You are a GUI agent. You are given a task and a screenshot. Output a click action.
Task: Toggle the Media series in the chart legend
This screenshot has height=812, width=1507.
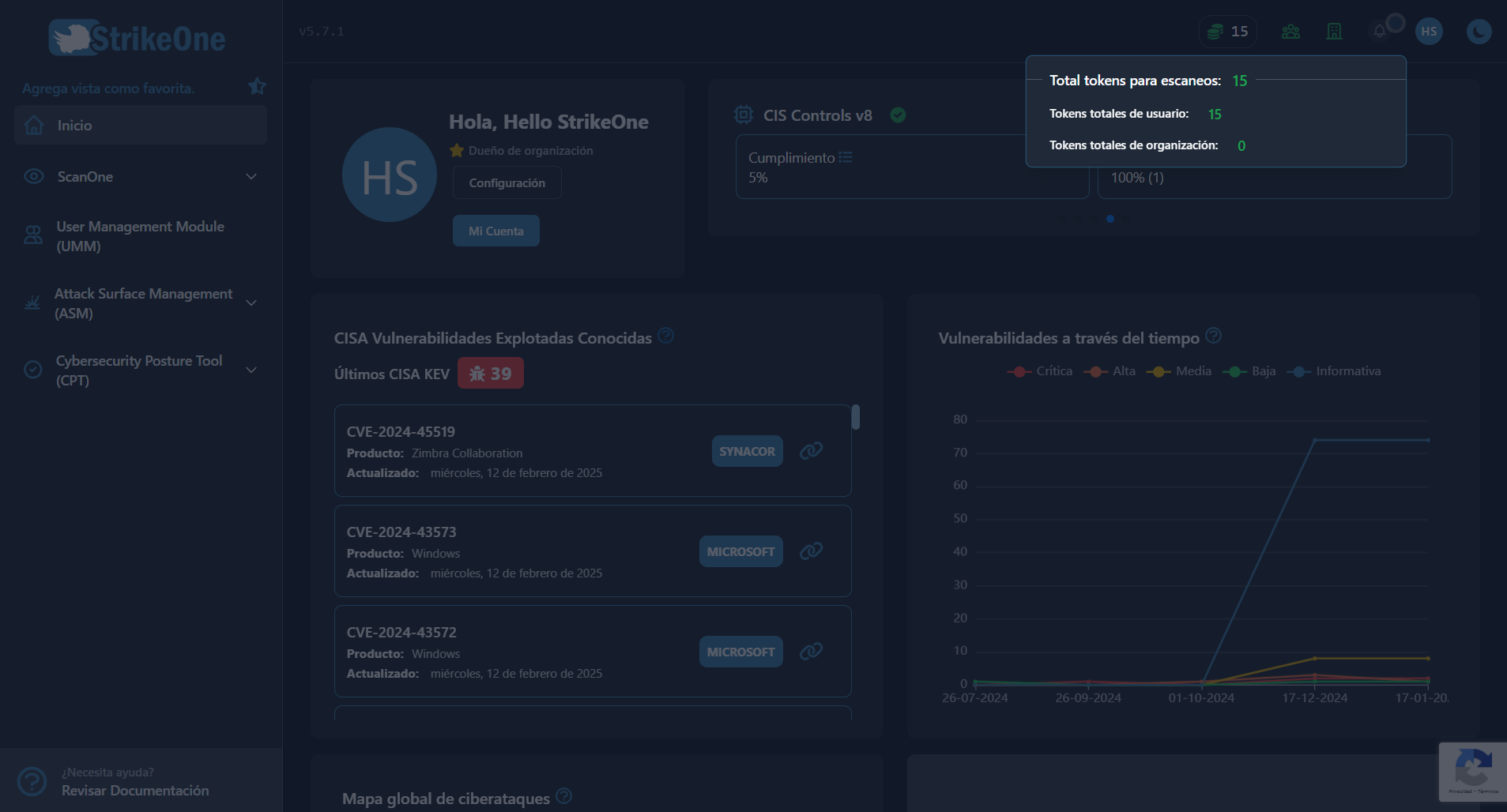1179,371
